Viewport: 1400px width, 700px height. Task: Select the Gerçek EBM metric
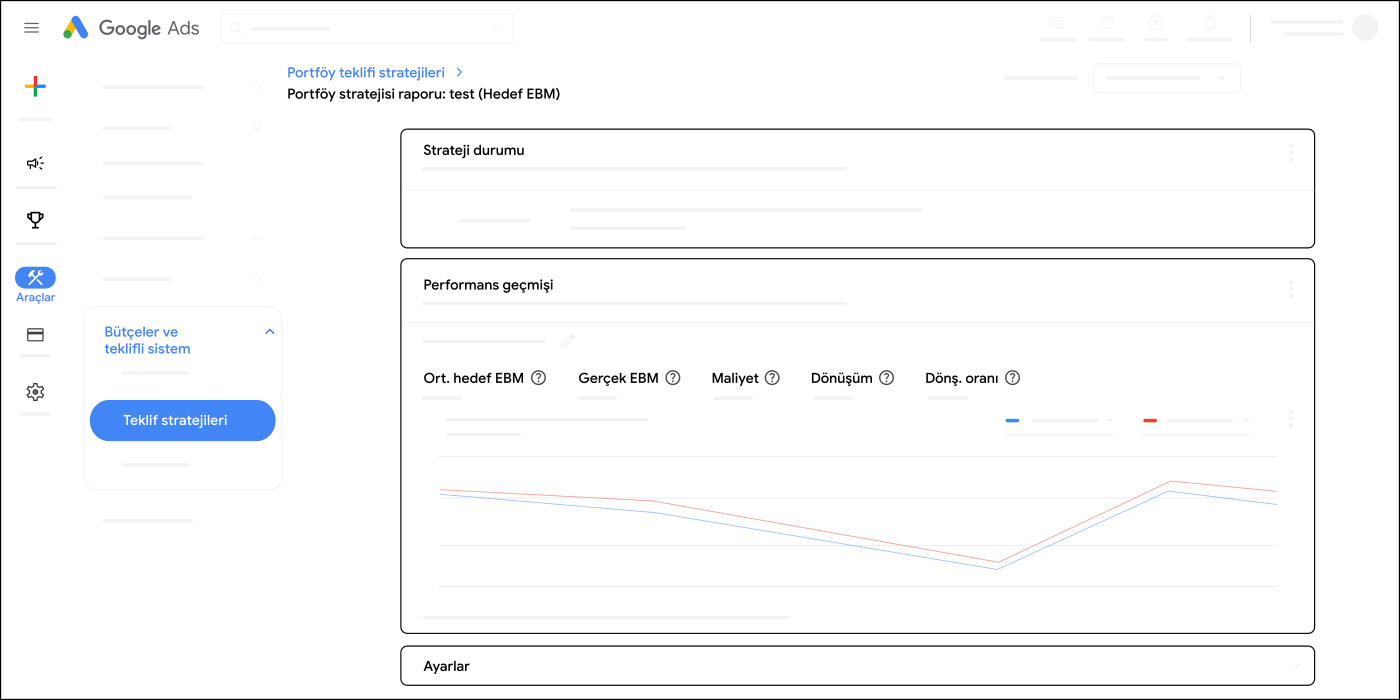(618, 378)
